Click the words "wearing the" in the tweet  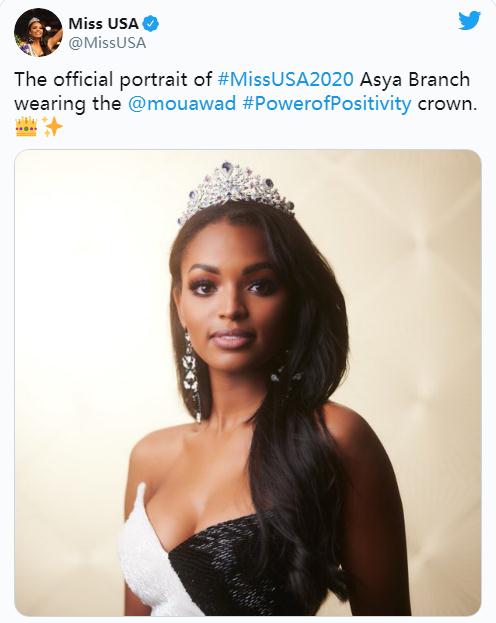pos(68,104)
